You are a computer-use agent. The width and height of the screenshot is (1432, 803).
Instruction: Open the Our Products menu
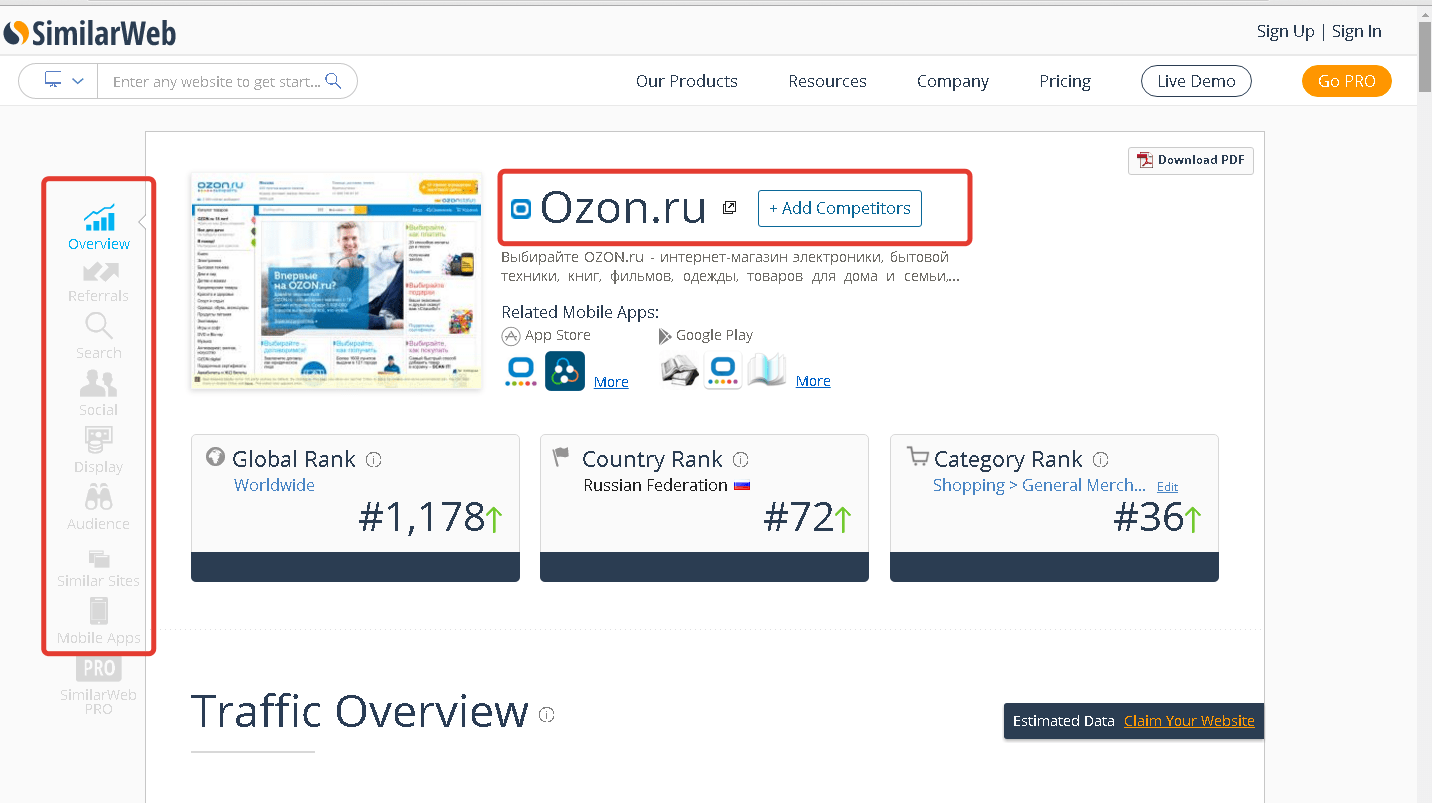pyautogui.click(x=686, y=81)
